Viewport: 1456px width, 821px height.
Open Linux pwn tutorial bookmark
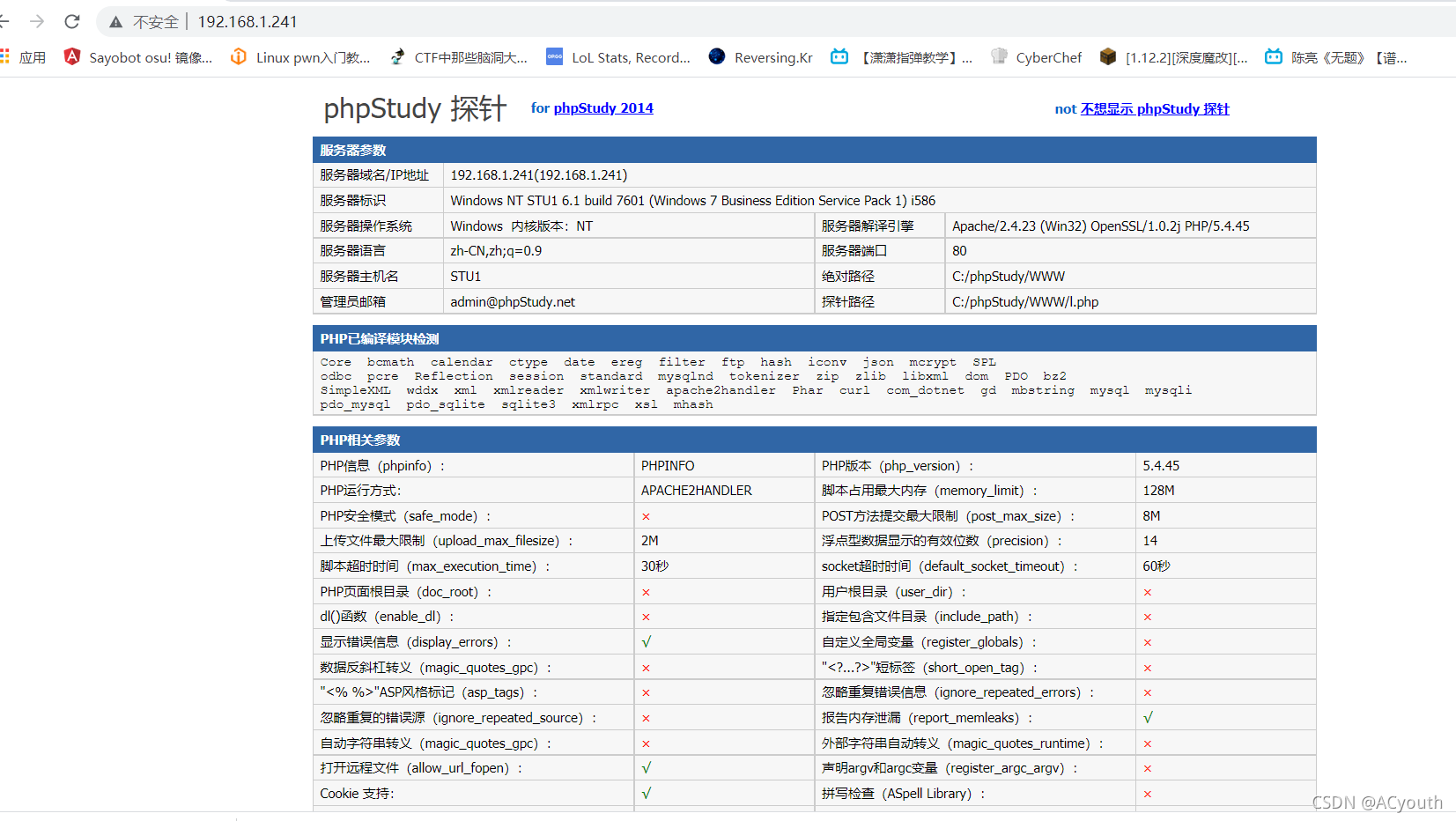(299, 57)
